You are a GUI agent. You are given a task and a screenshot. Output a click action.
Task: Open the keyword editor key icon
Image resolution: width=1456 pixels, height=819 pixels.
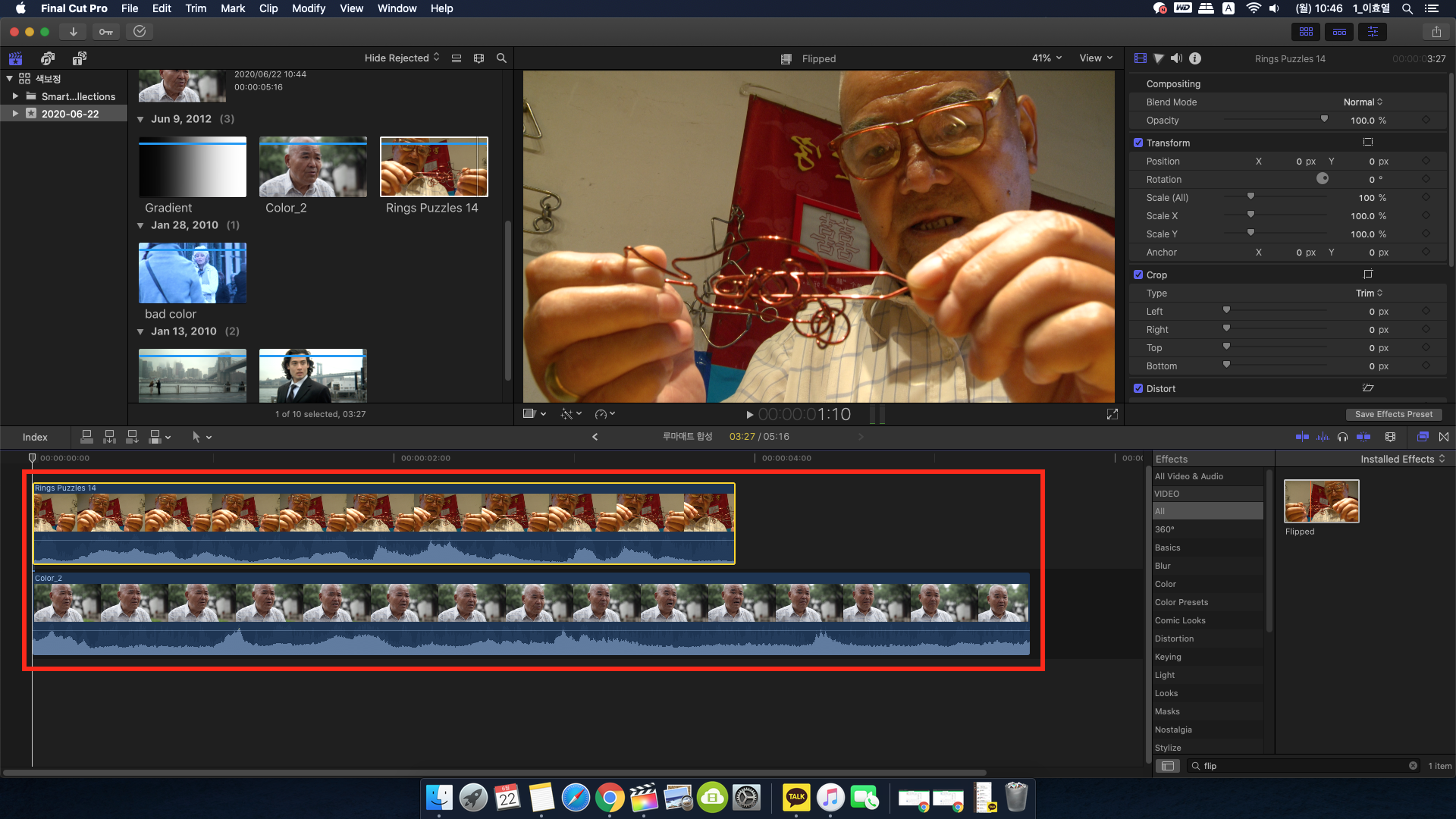[x=106, y=32]
